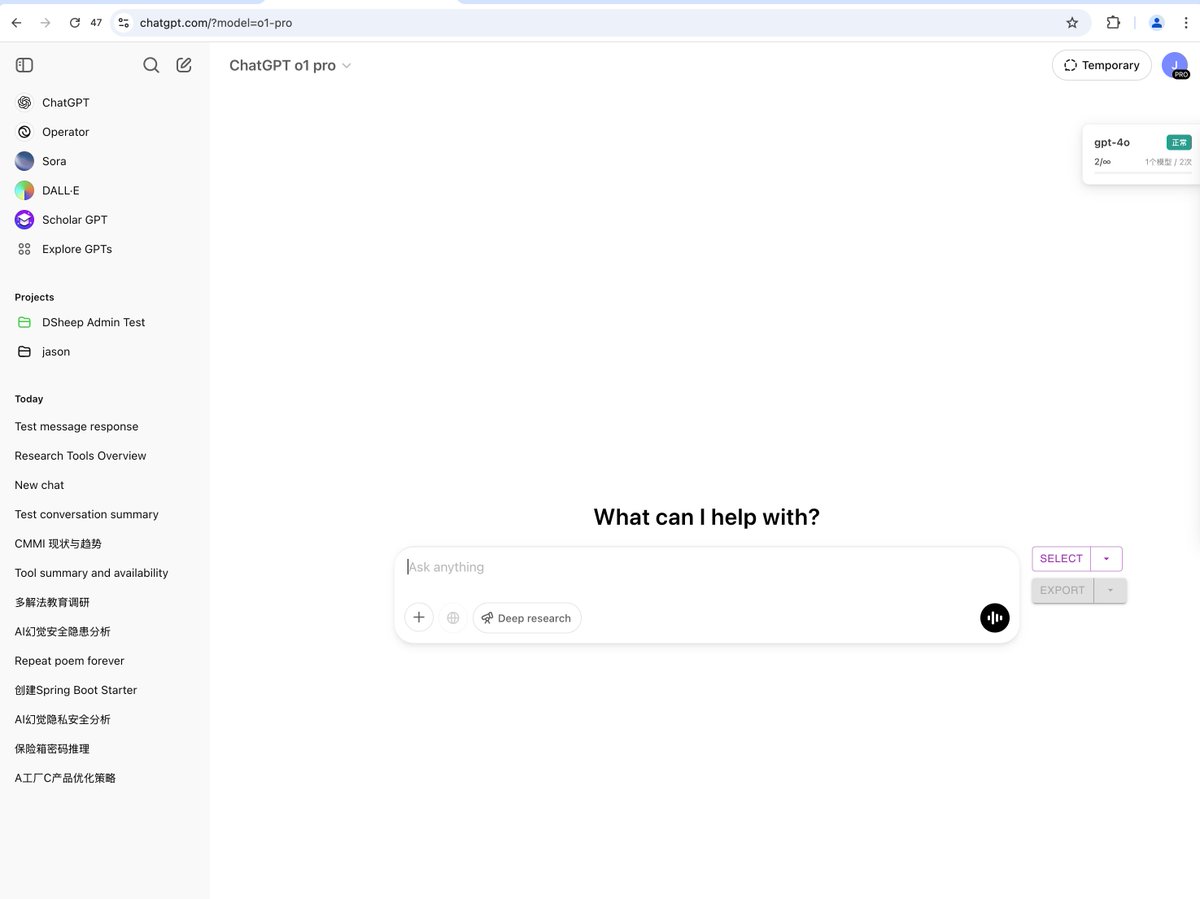Click the green DSheep Admin Test folder icon
This screenshot has width=1200, height=899.
point(24,322)
